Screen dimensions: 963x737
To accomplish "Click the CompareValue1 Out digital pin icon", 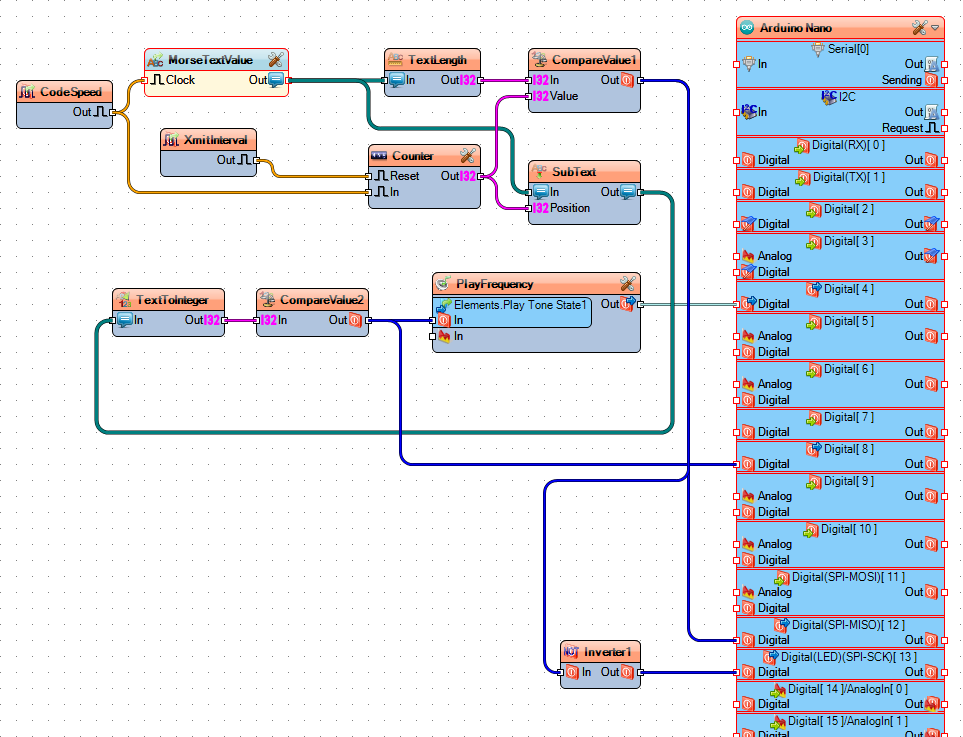I will point(627,80).
